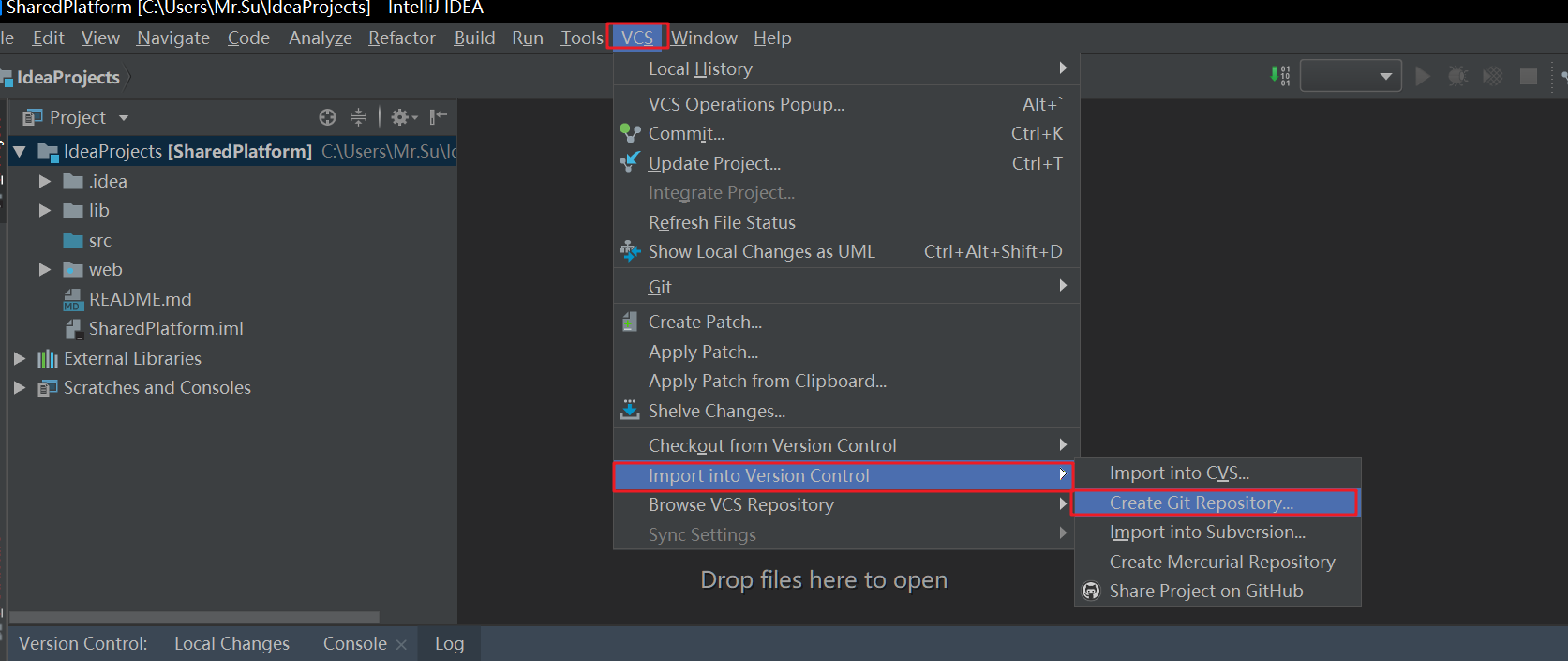1568x661 pixels.
Task: Open Checkout from Version Control submenu
Action: [x=846, y=445]
